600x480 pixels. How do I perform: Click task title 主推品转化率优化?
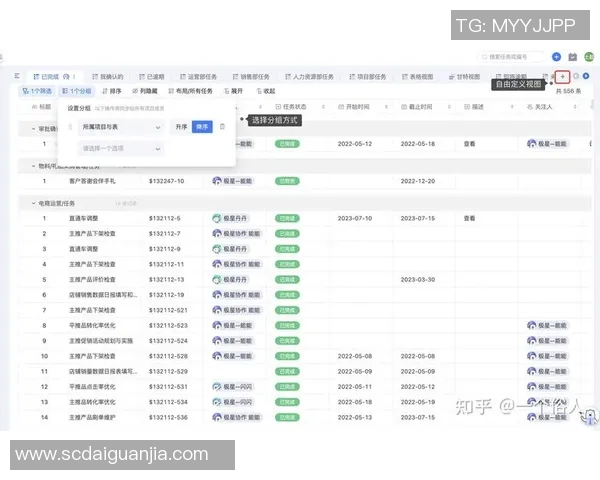pyautogui.click(x=92, y=402)
